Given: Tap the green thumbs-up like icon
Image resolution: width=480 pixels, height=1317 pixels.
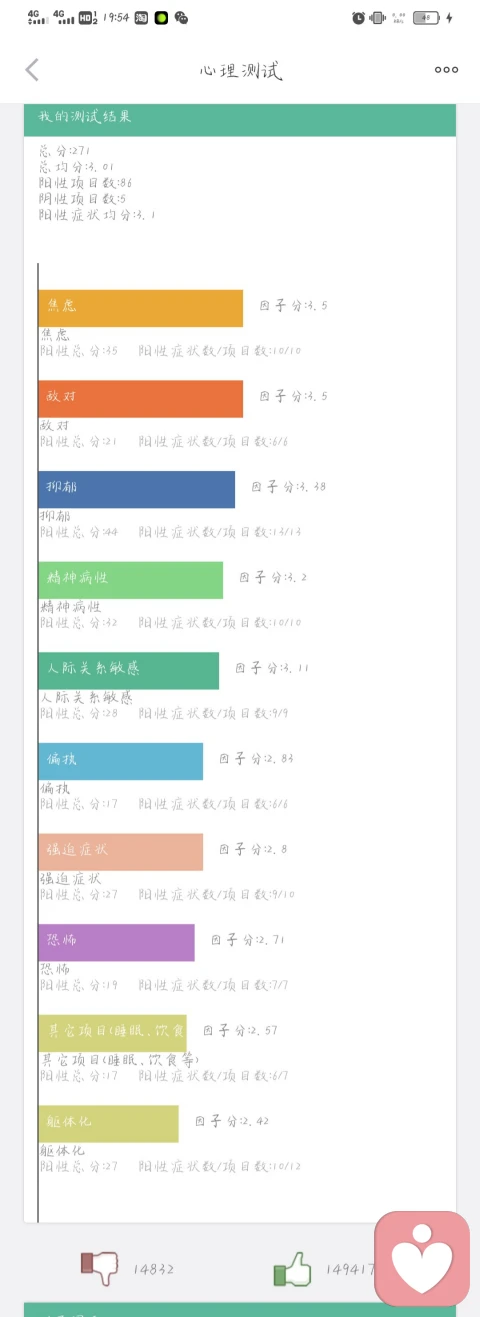Looking at the screenshot, I should point(292,1268).
